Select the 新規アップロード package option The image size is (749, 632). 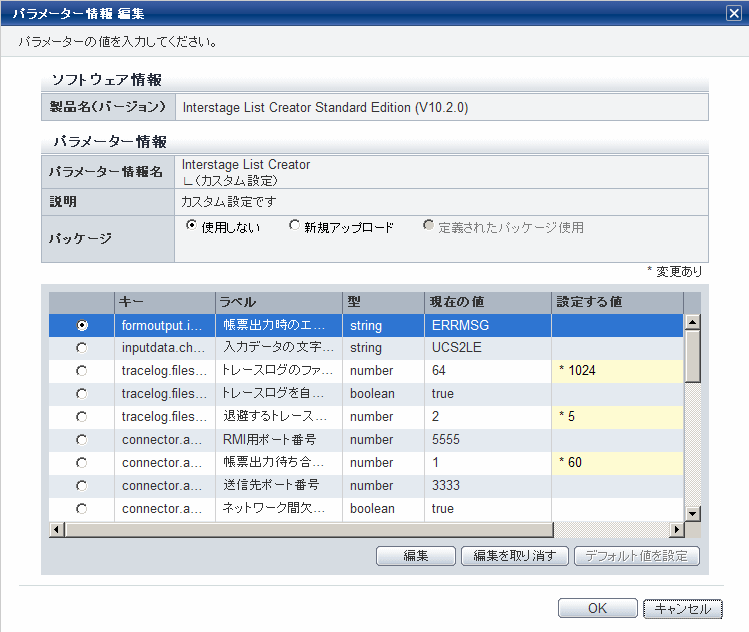294,225
